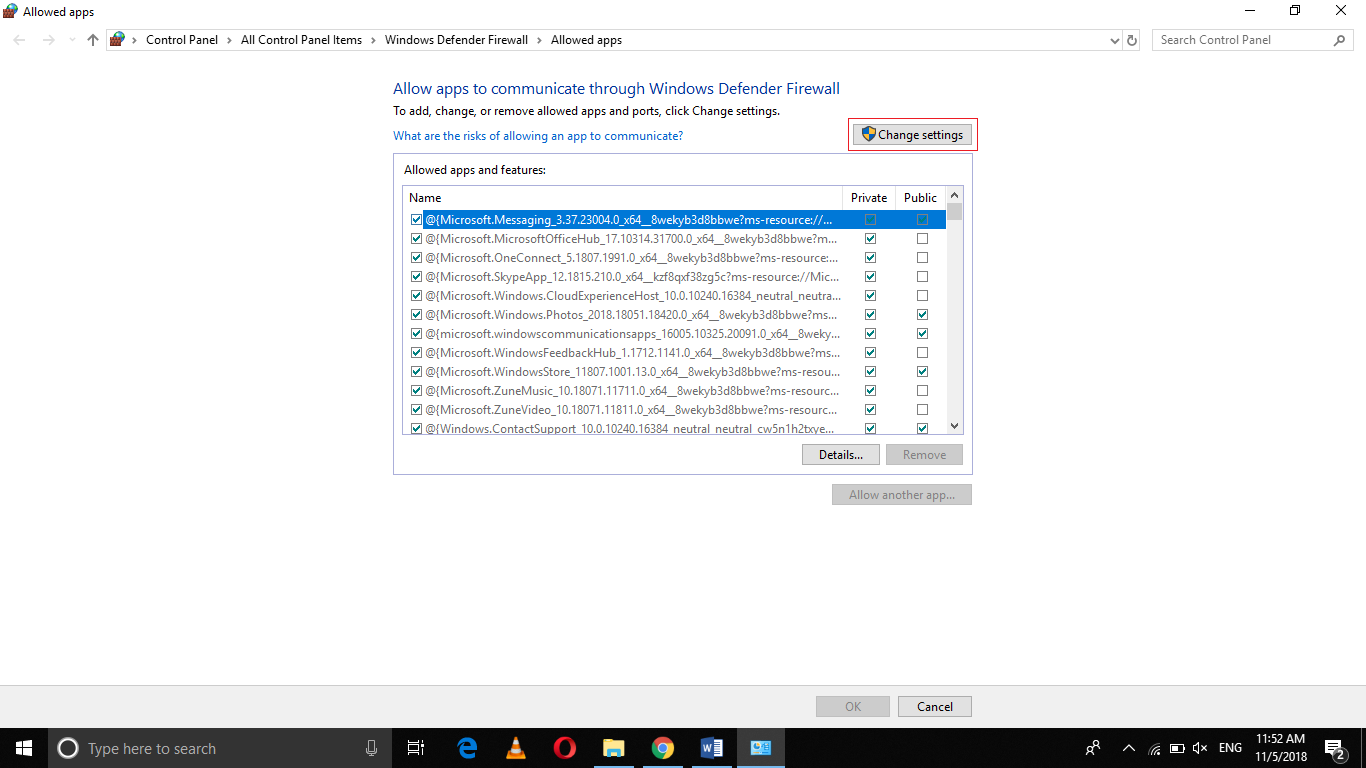Image resolution: width=1366 pixels, height=768 pixels.
Task: Click the back navigation arrow
Action: pos(18,39)
